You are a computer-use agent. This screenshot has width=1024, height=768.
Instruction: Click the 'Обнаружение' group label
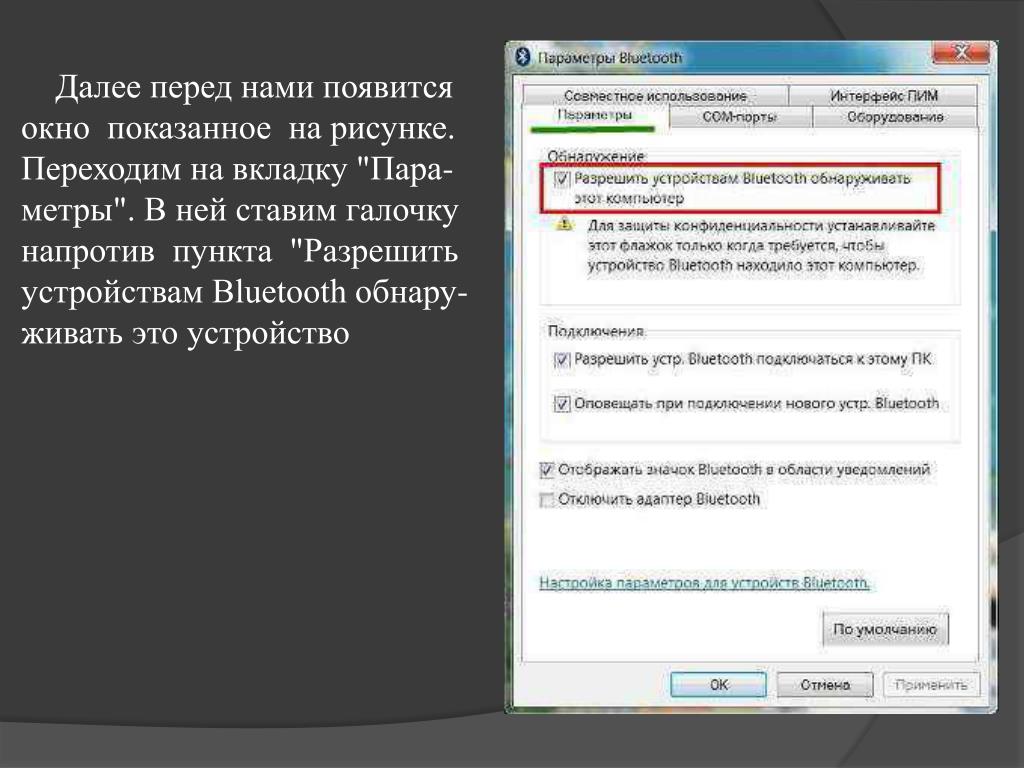click(x=596, y=156)
